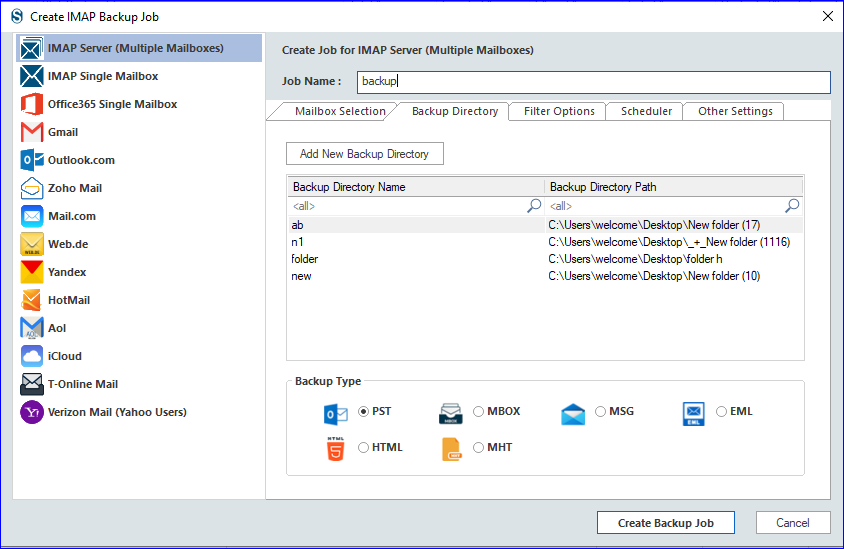Image resolution: width=844 pixels, height=549 pixels.
Task: Select the 'folder' directory row
Action: click(545, 259)
